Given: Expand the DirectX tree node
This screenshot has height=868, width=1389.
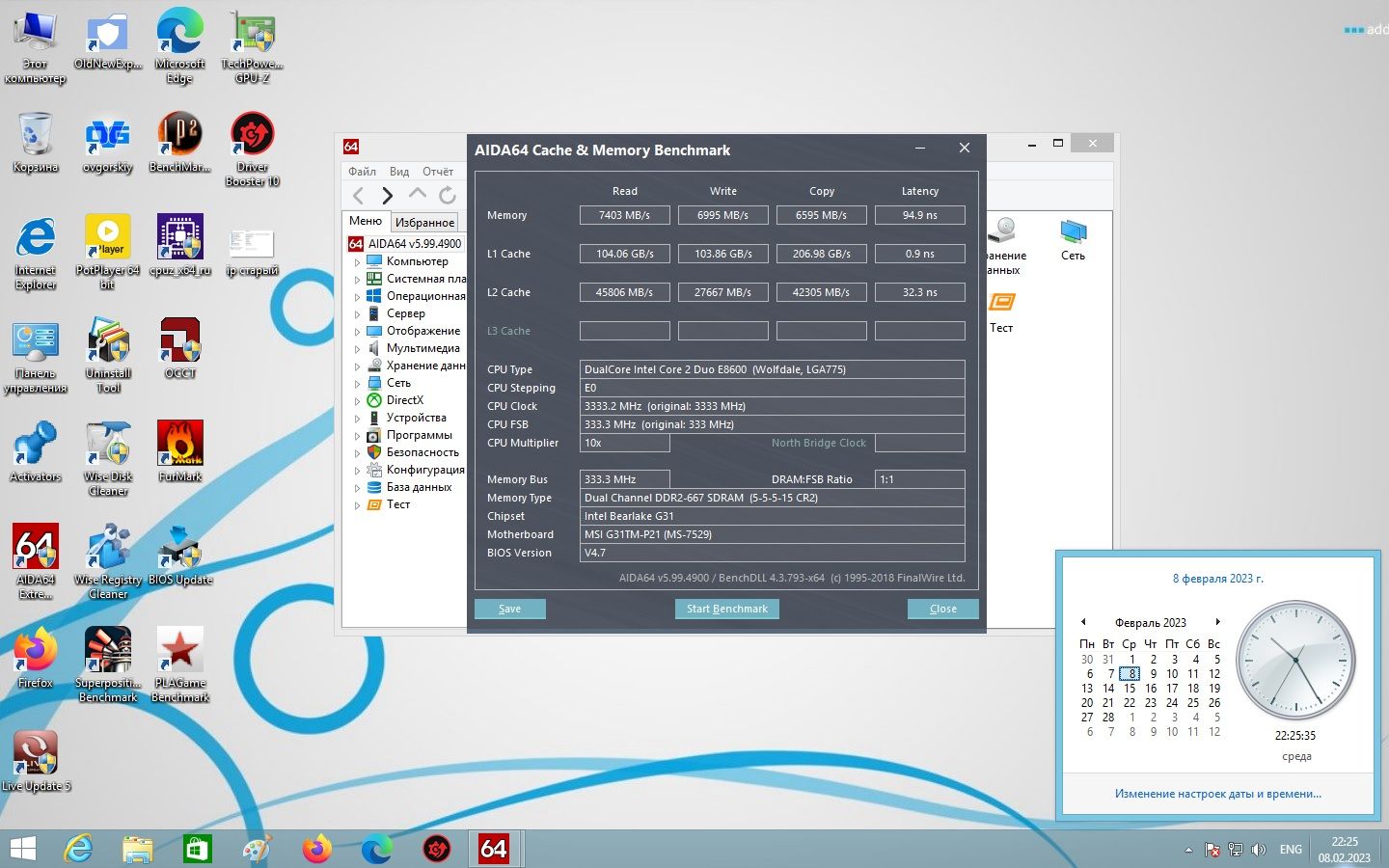Looking at the screenshot, I should (x=357, y=401).
